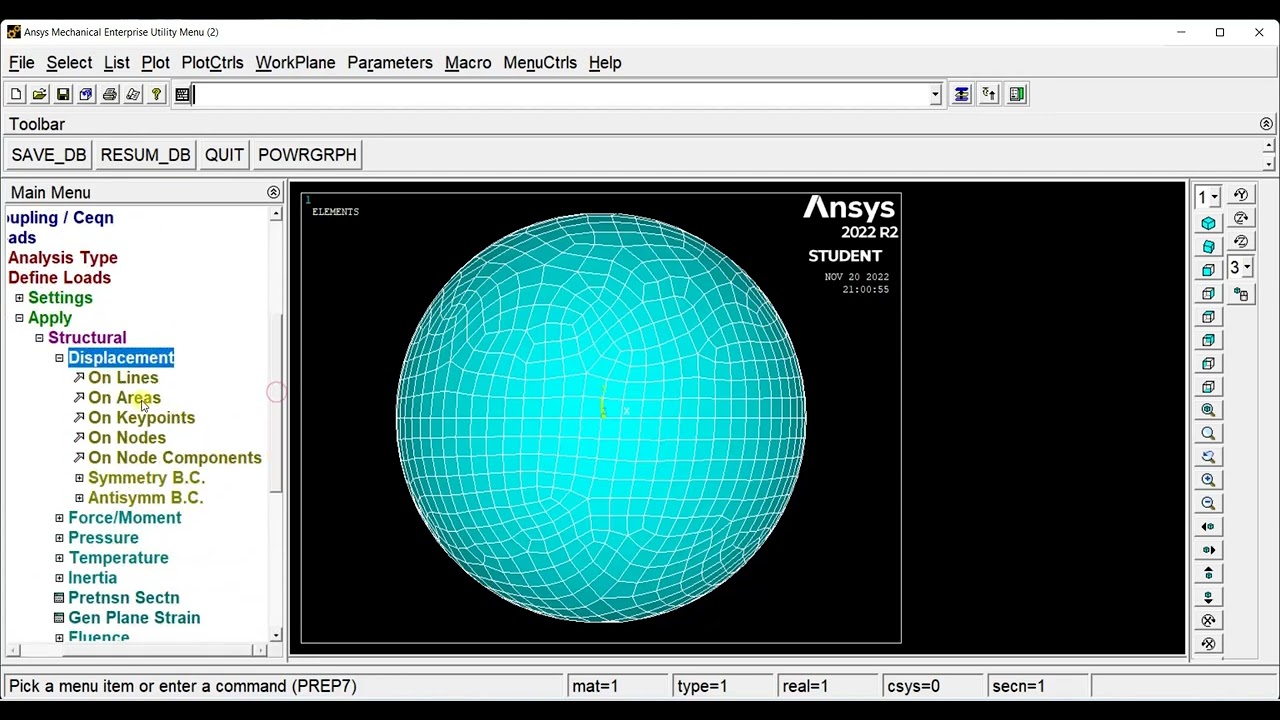The width and height of the screenshot is (1280, 720).
Task: Open the Parameters menu
Action: [390, 62]
